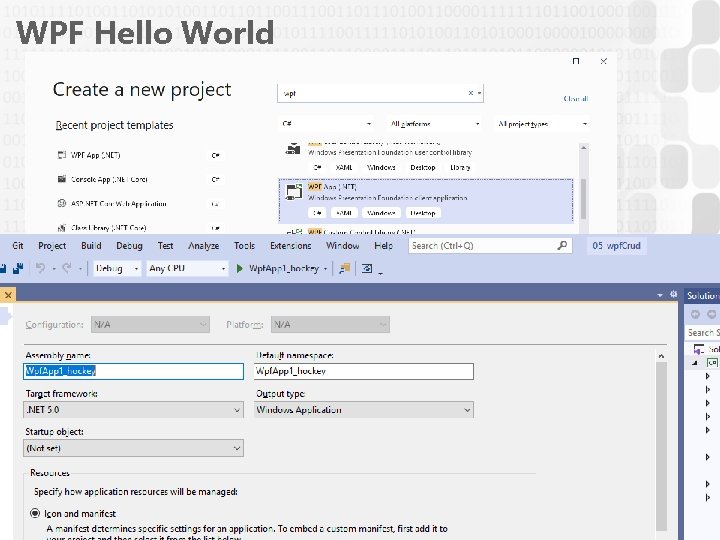Click scroll-up arrow of template results list

tap(583, 147)
